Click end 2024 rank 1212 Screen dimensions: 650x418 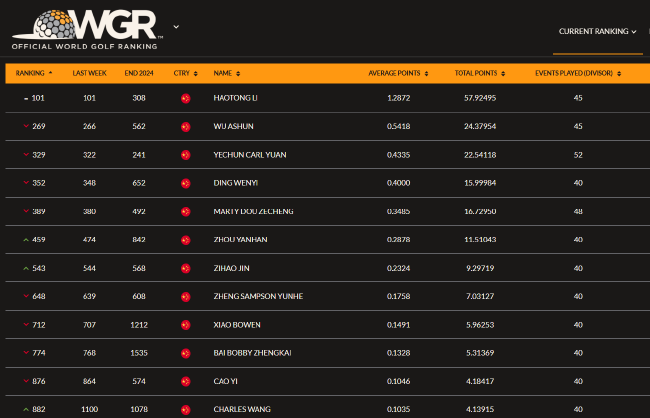(139, 325)
